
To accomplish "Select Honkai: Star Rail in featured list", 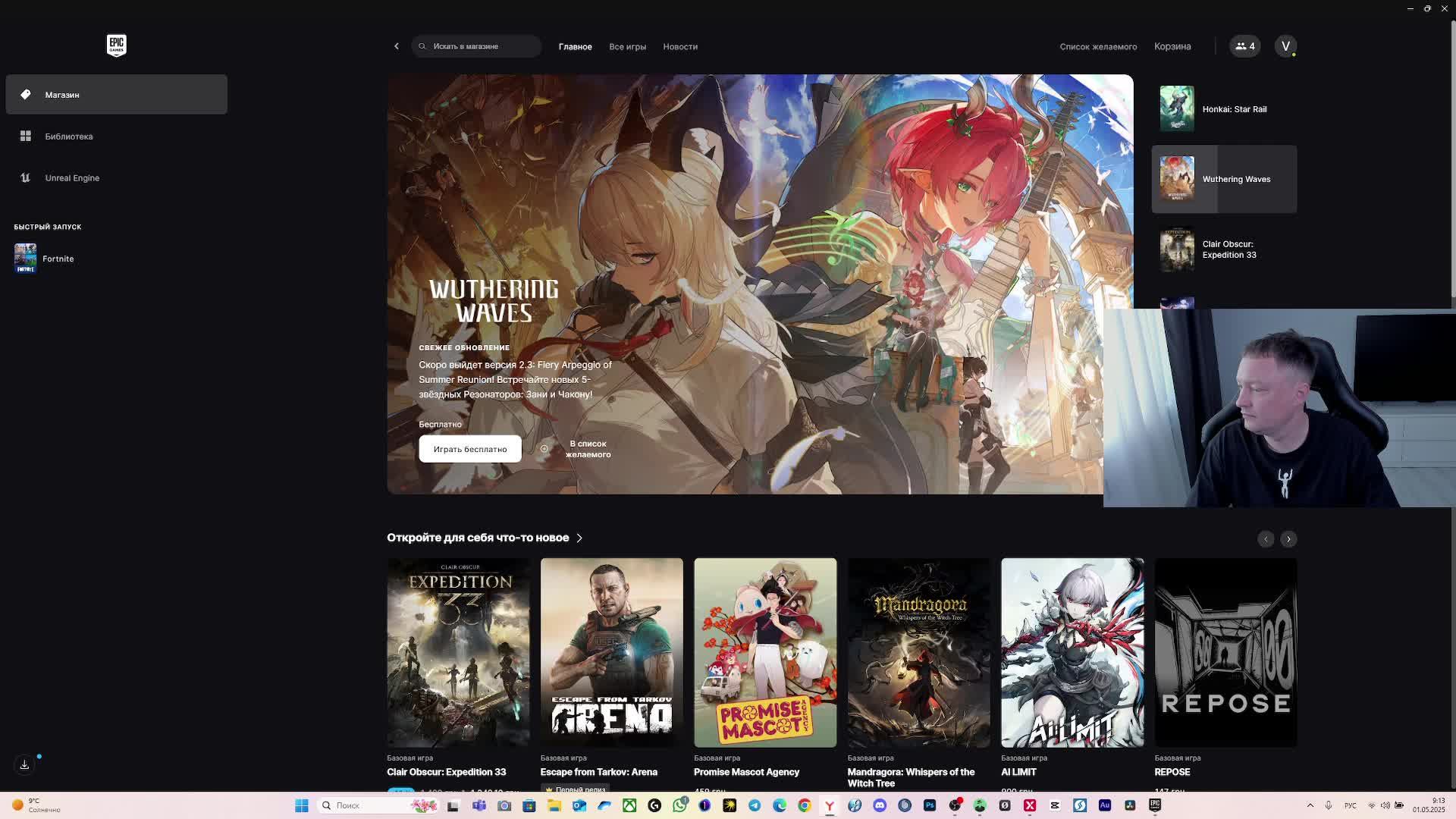I will [x=1223, y=109].
